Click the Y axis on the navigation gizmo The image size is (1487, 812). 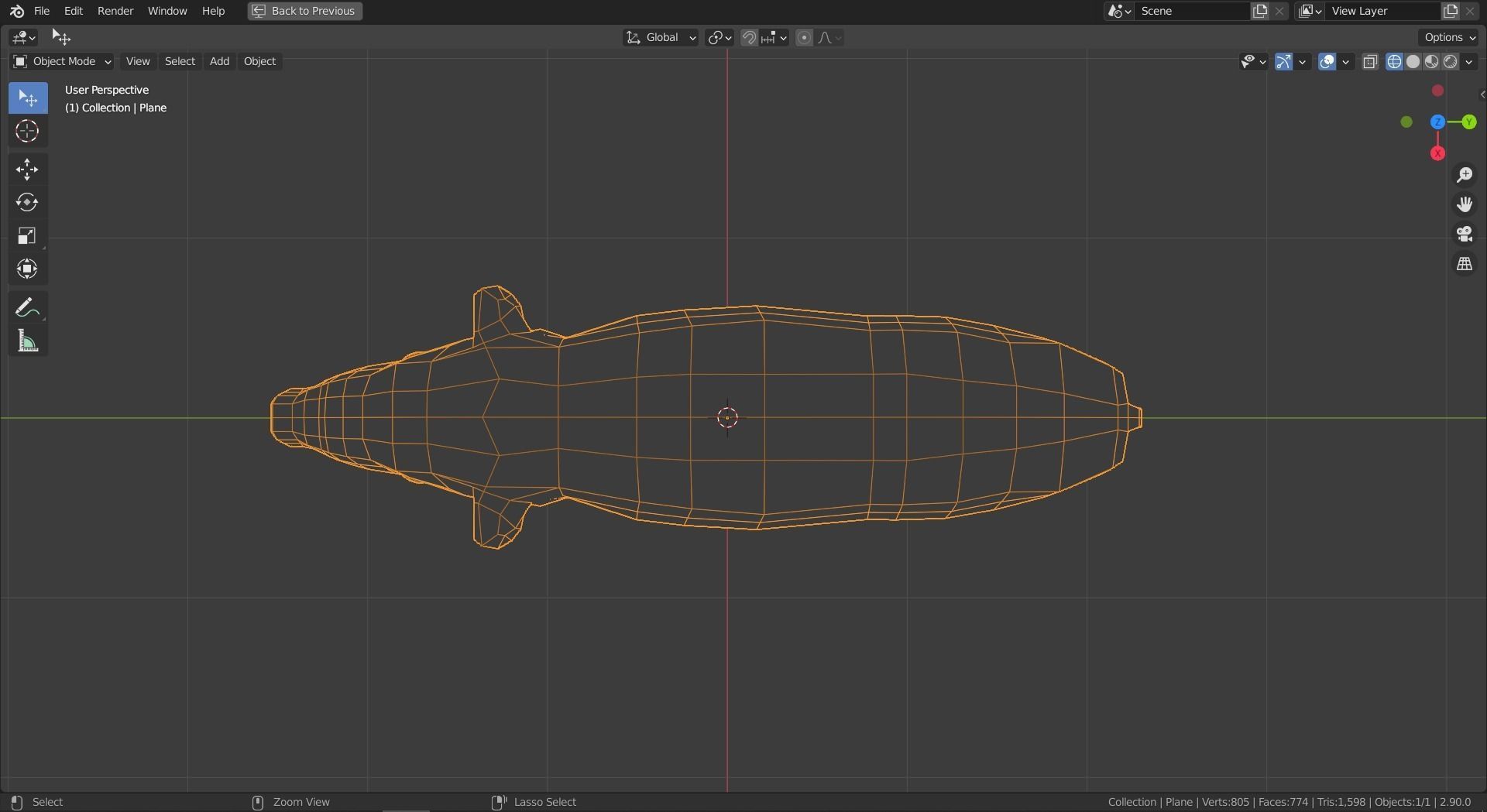click(1468, 122)
